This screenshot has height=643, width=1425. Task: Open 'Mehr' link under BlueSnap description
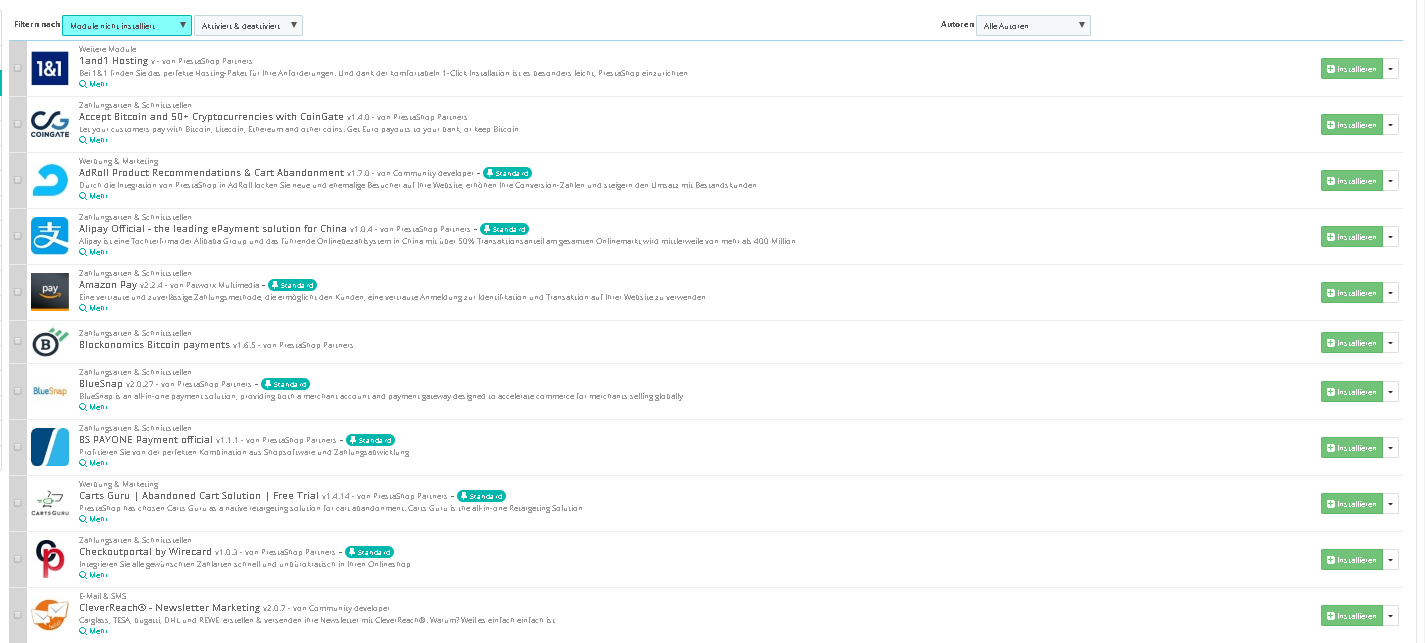93,407
